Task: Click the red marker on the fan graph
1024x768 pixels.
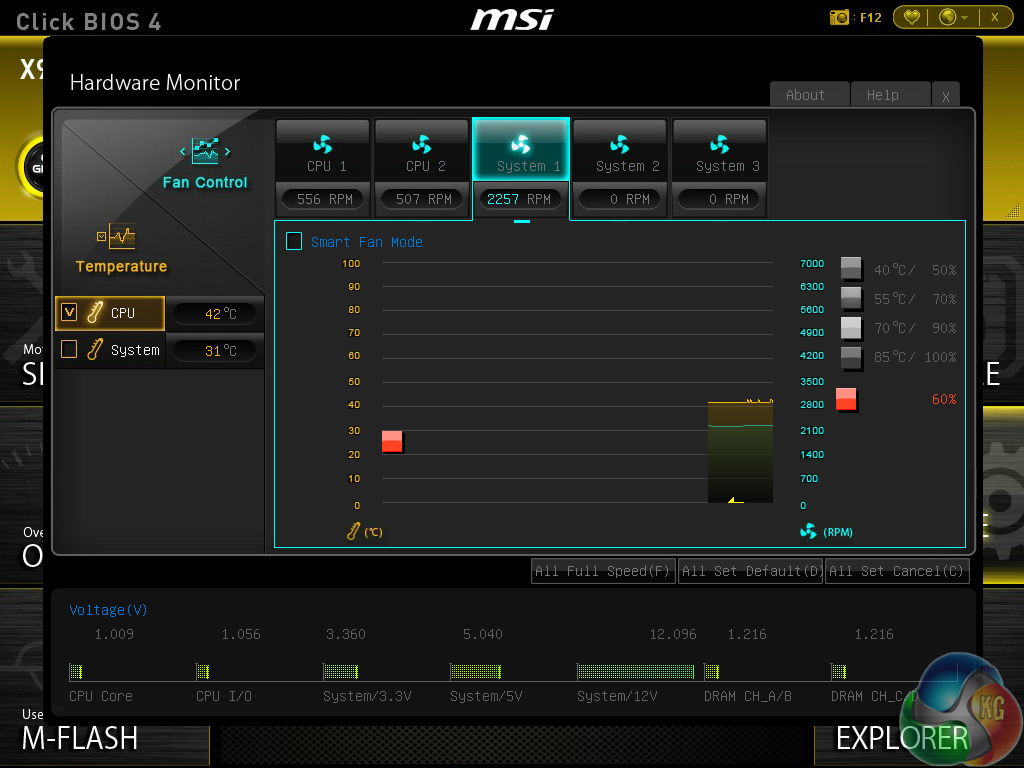Action: pyautogui.click(x=392, y=441)
